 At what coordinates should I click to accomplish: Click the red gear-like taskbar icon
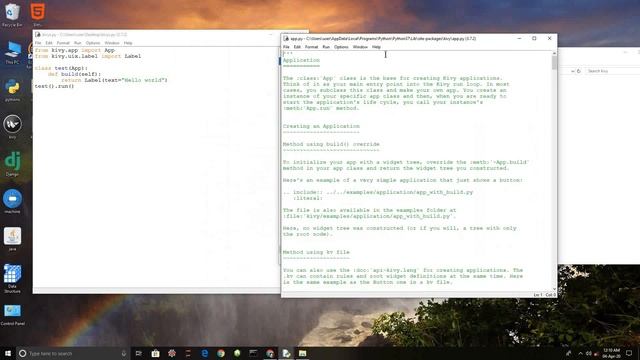(x=172, y=353)
